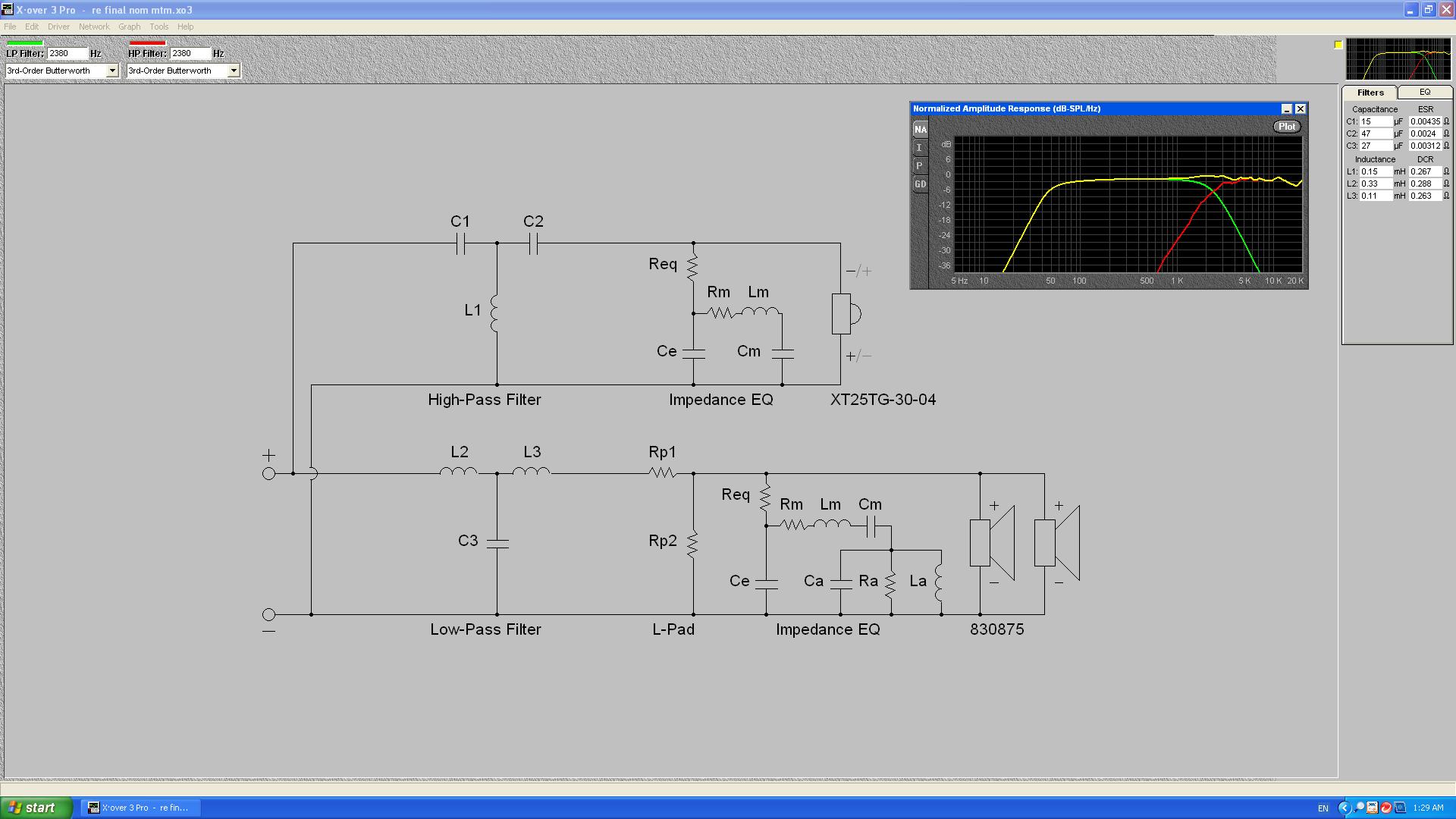Click the C2 ESR value field
Screen dimensions: 1456x819
tap(1425, 133)
